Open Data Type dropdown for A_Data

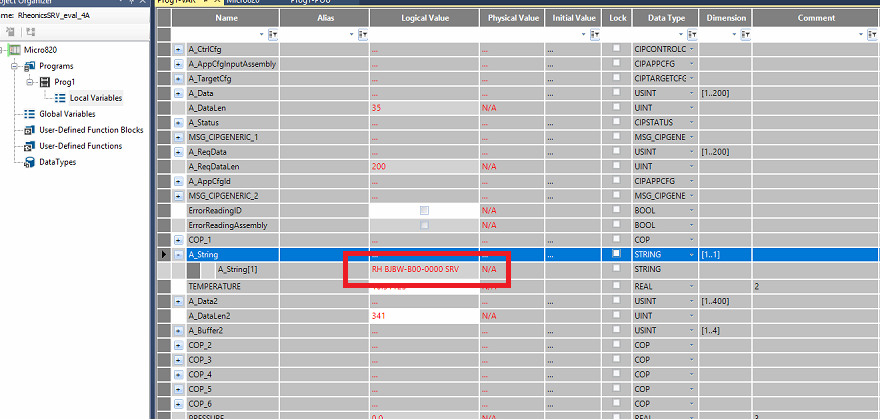pos(691,93)
